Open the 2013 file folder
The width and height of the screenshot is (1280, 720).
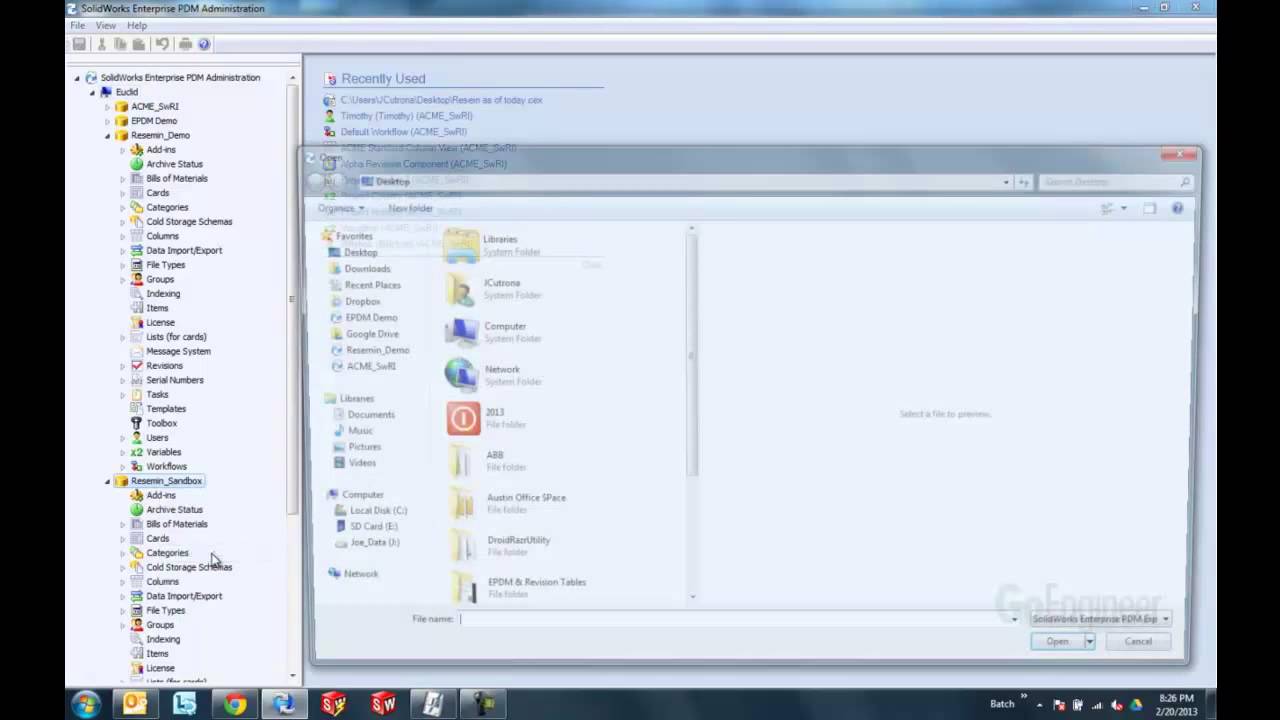tap(494, 418)
